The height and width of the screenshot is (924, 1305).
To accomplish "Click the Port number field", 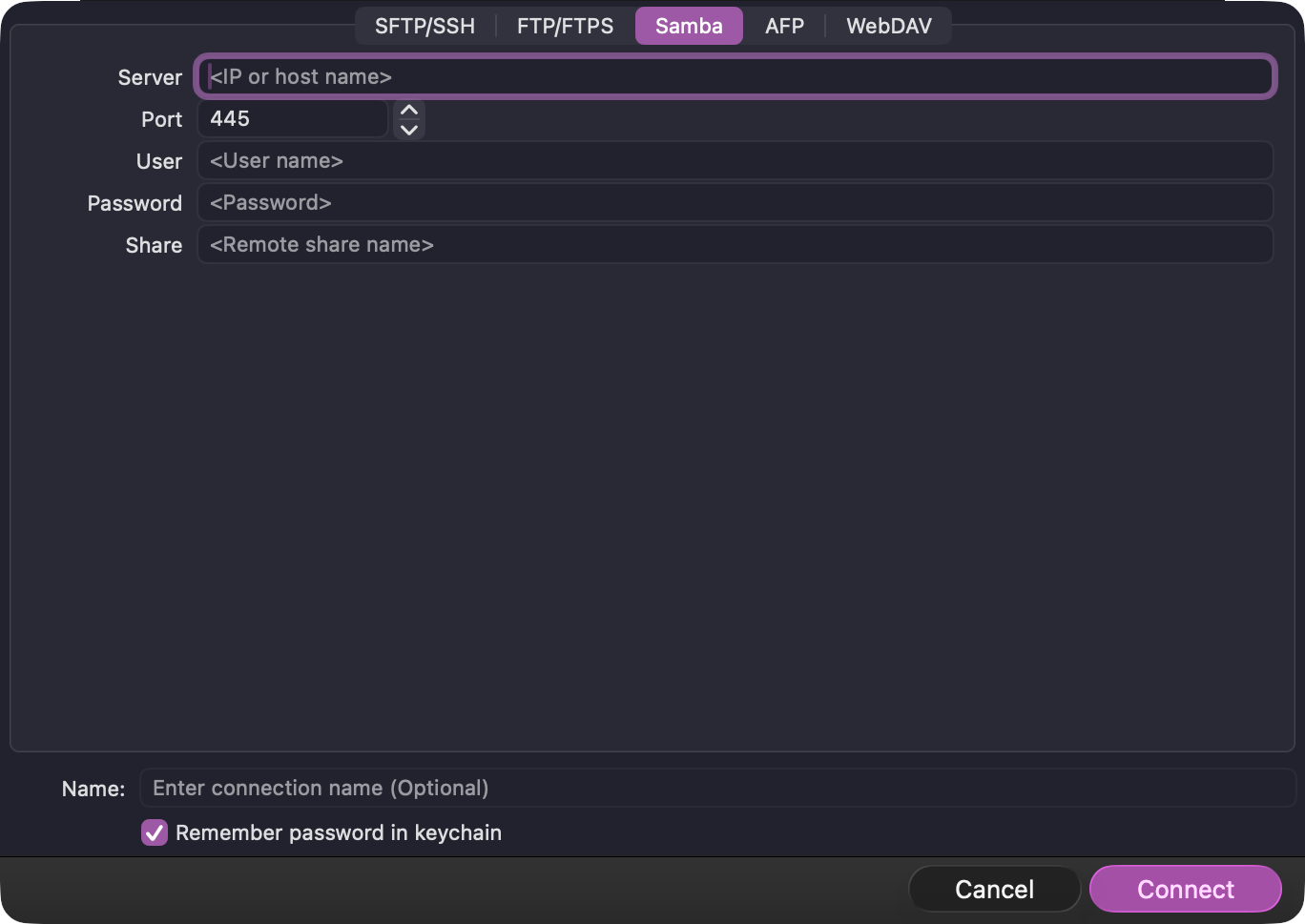I will pos(292,118).
